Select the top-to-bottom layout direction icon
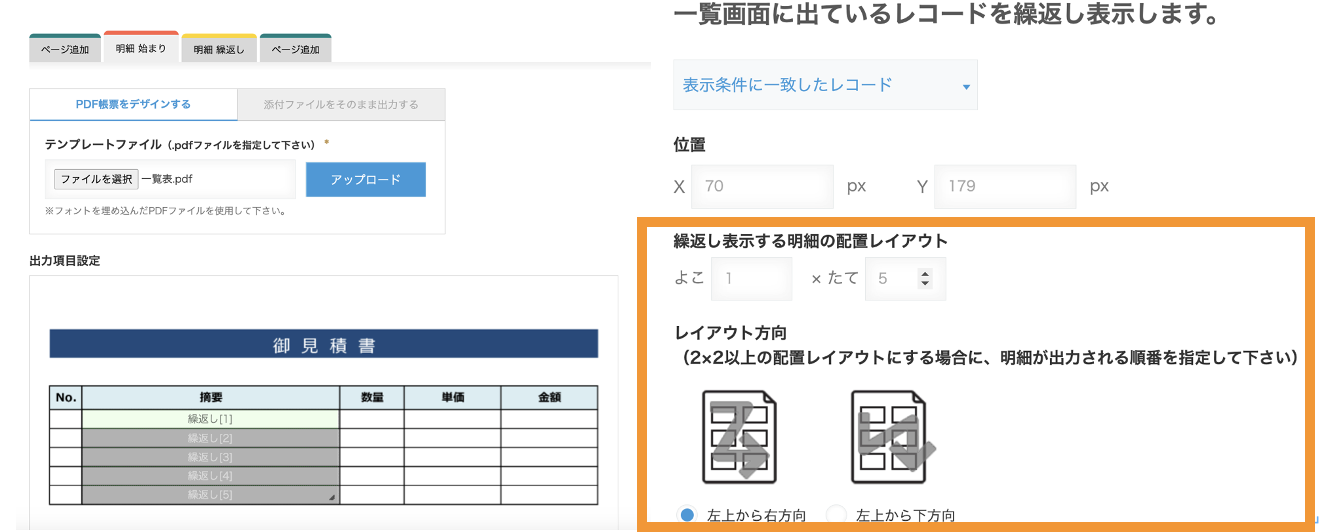The image size is (1332, 532). coord(892,437)
